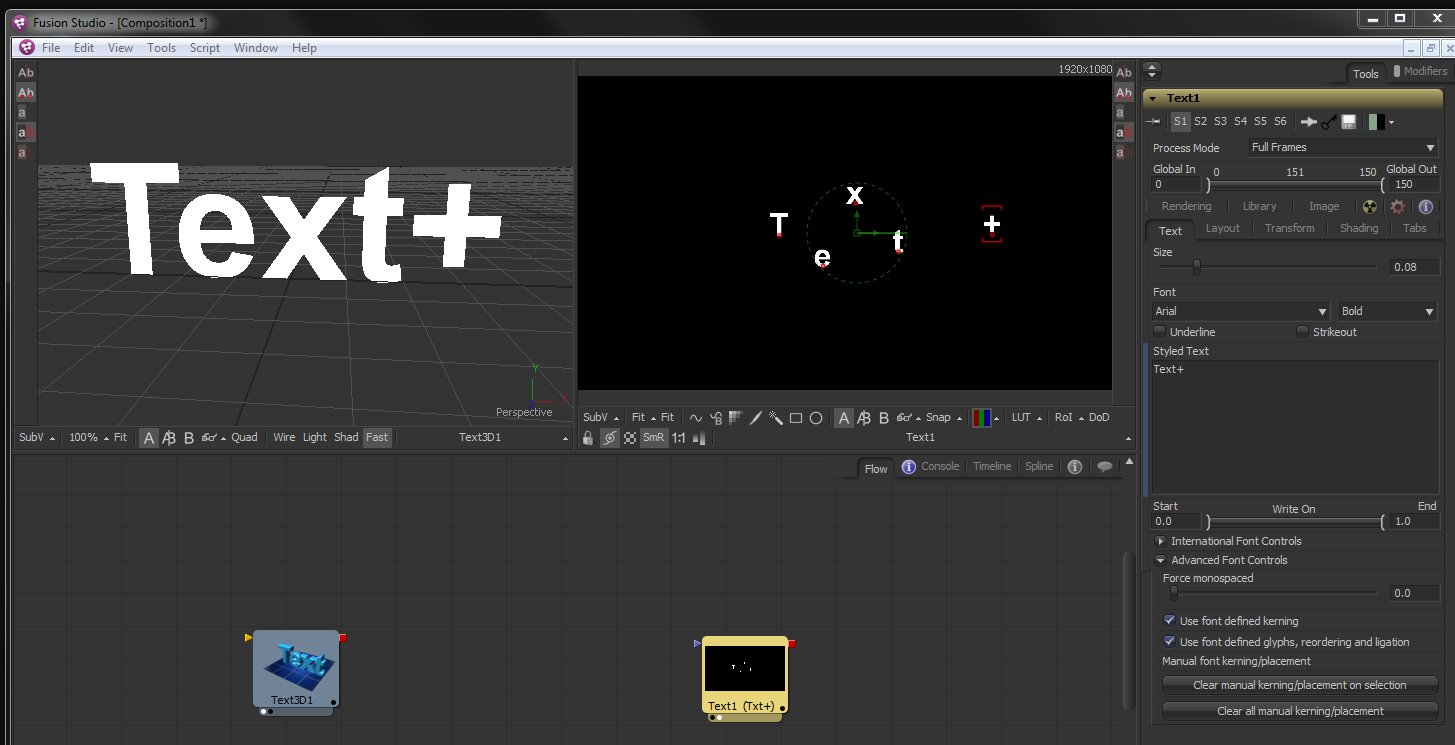Click Quad in left viewer toolbar
This screenshot has width=1455, height=745.
click(x=245, y=437)
